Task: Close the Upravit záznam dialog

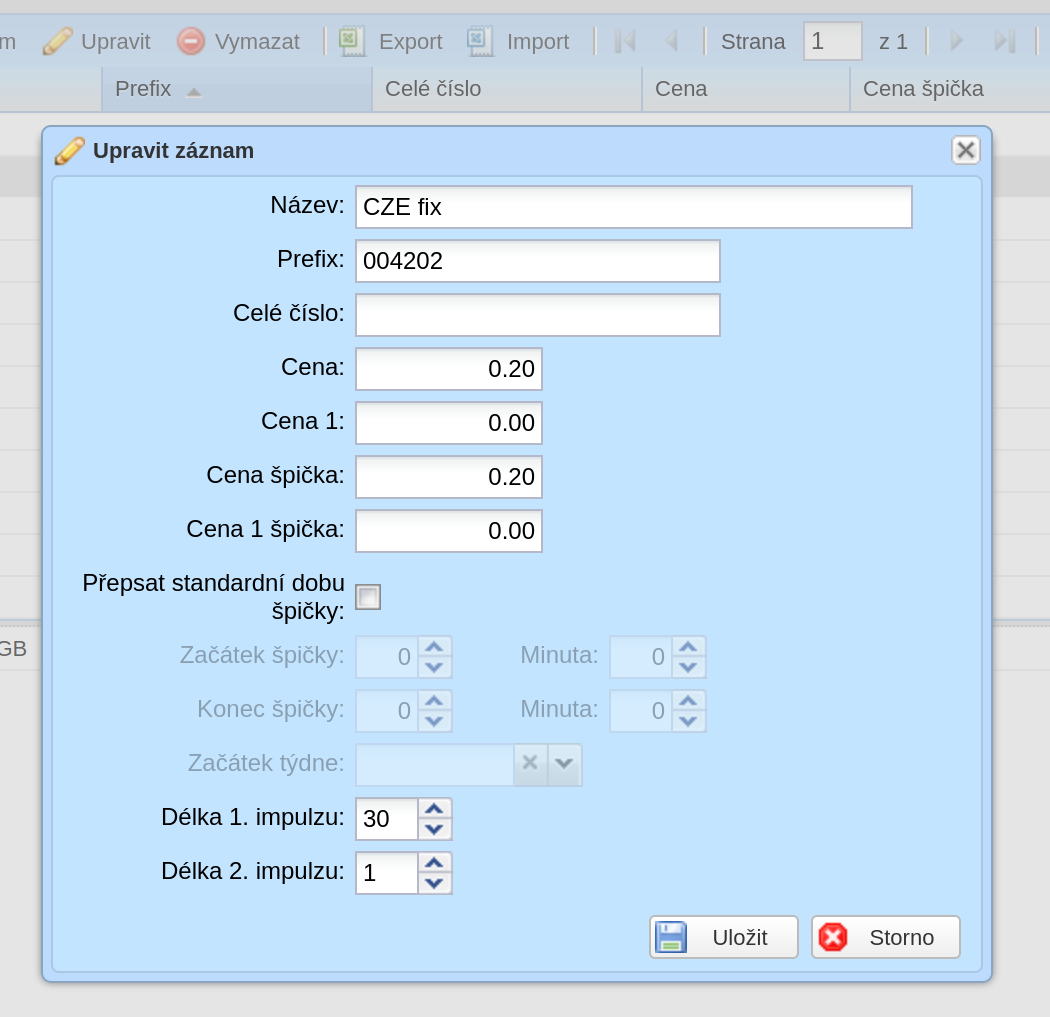Action: pyautogui.click(x=966, y=150)
